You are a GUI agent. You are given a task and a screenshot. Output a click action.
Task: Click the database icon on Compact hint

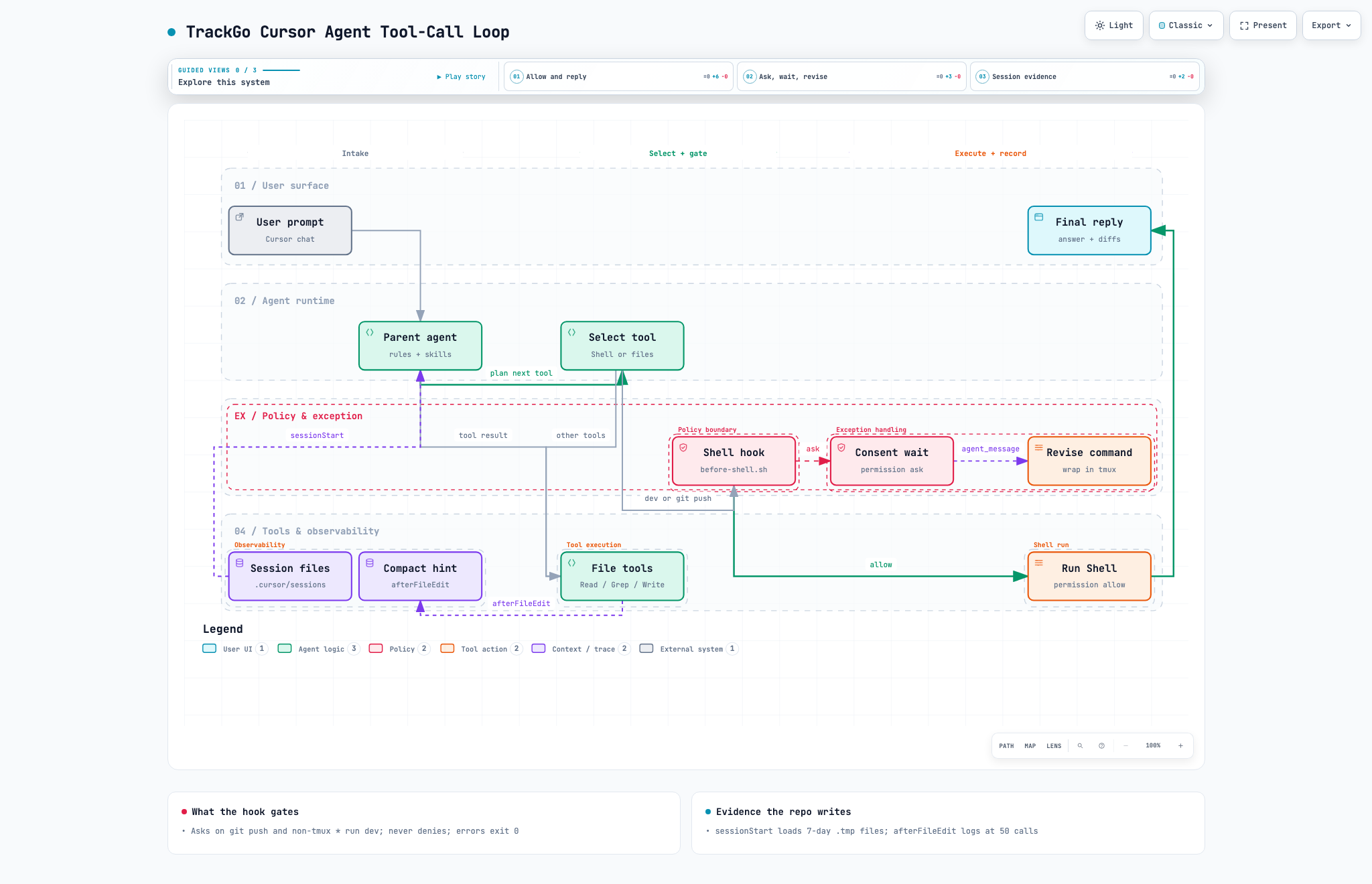[370, 563]
